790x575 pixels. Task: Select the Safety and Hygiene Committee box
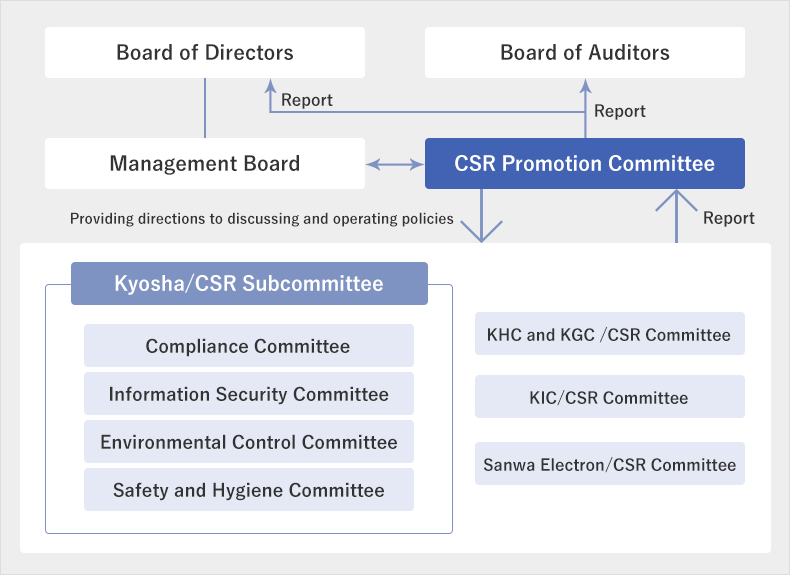click(x=249, y=489)
